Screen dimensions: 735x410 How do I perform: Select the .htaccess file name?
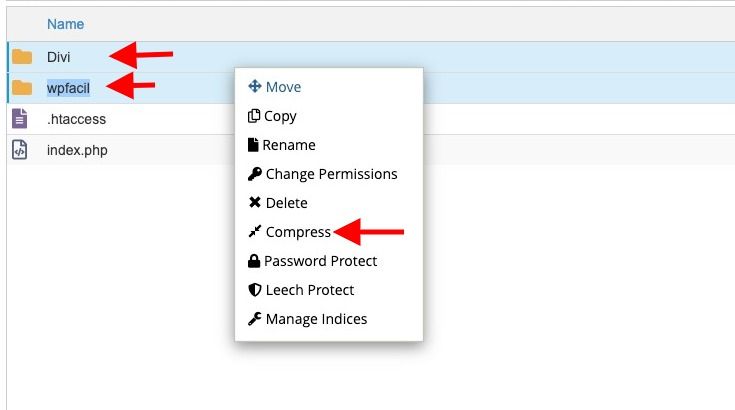(x=76, y=119)
